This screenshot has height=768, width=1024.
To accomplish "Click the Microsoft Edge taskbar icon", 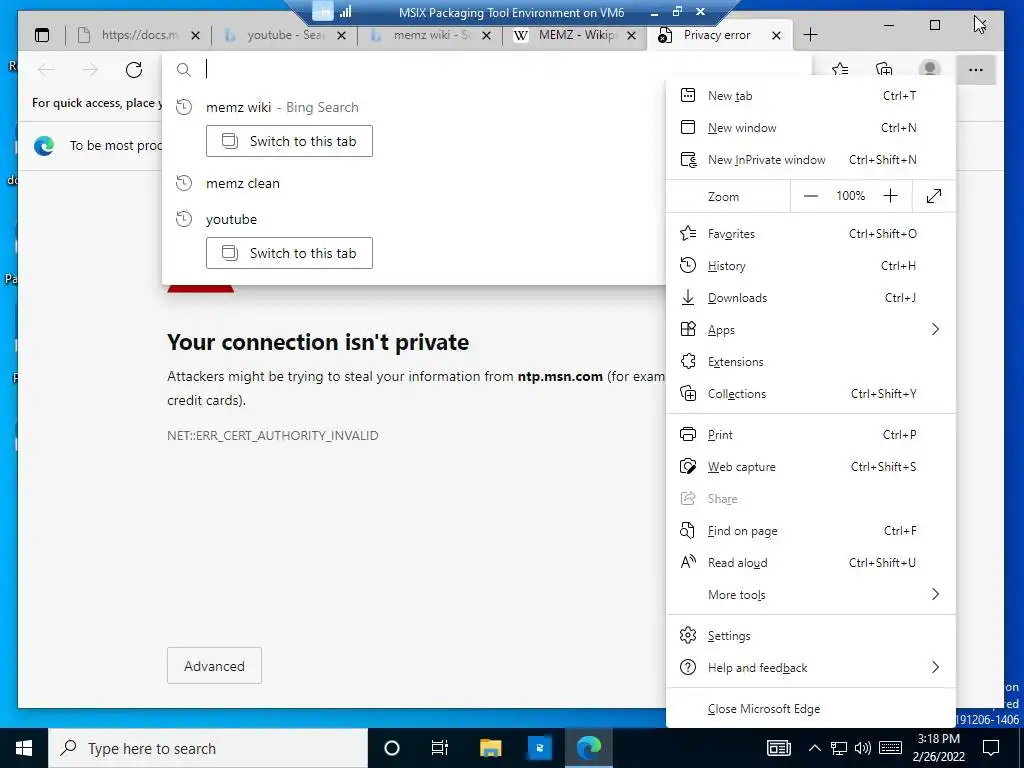I will coord(589,748).
